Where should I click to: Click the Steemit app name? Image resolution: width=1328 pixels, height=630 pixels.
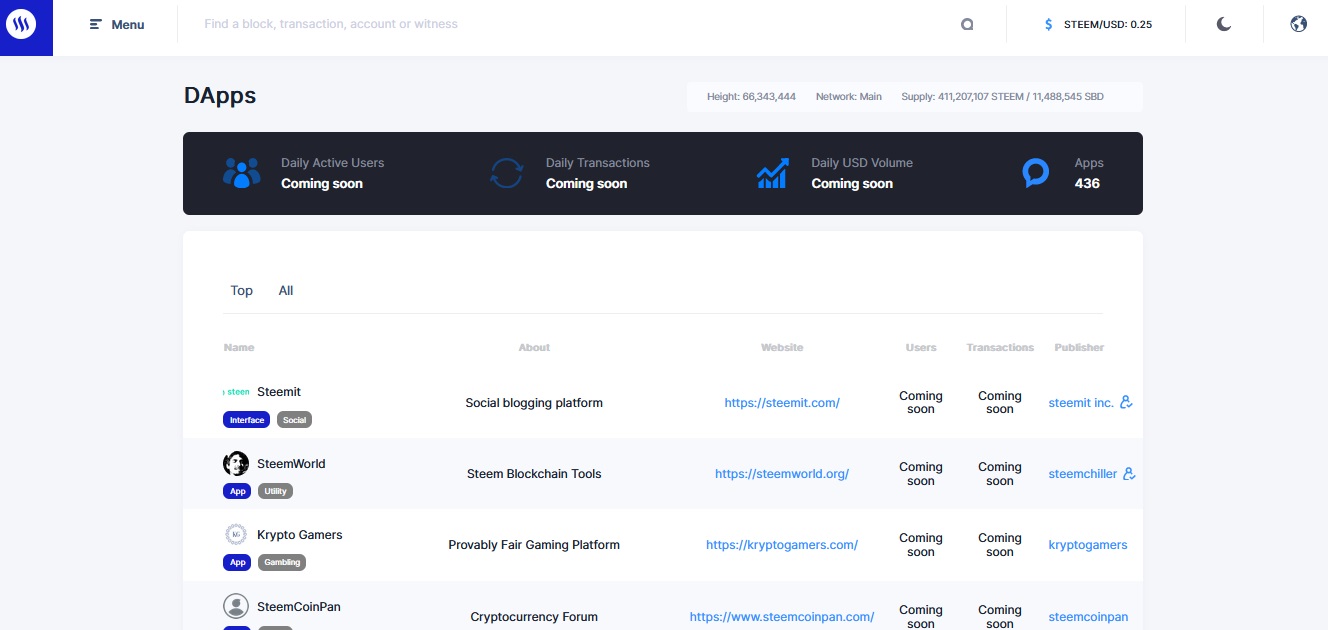(x=279, y=392)
